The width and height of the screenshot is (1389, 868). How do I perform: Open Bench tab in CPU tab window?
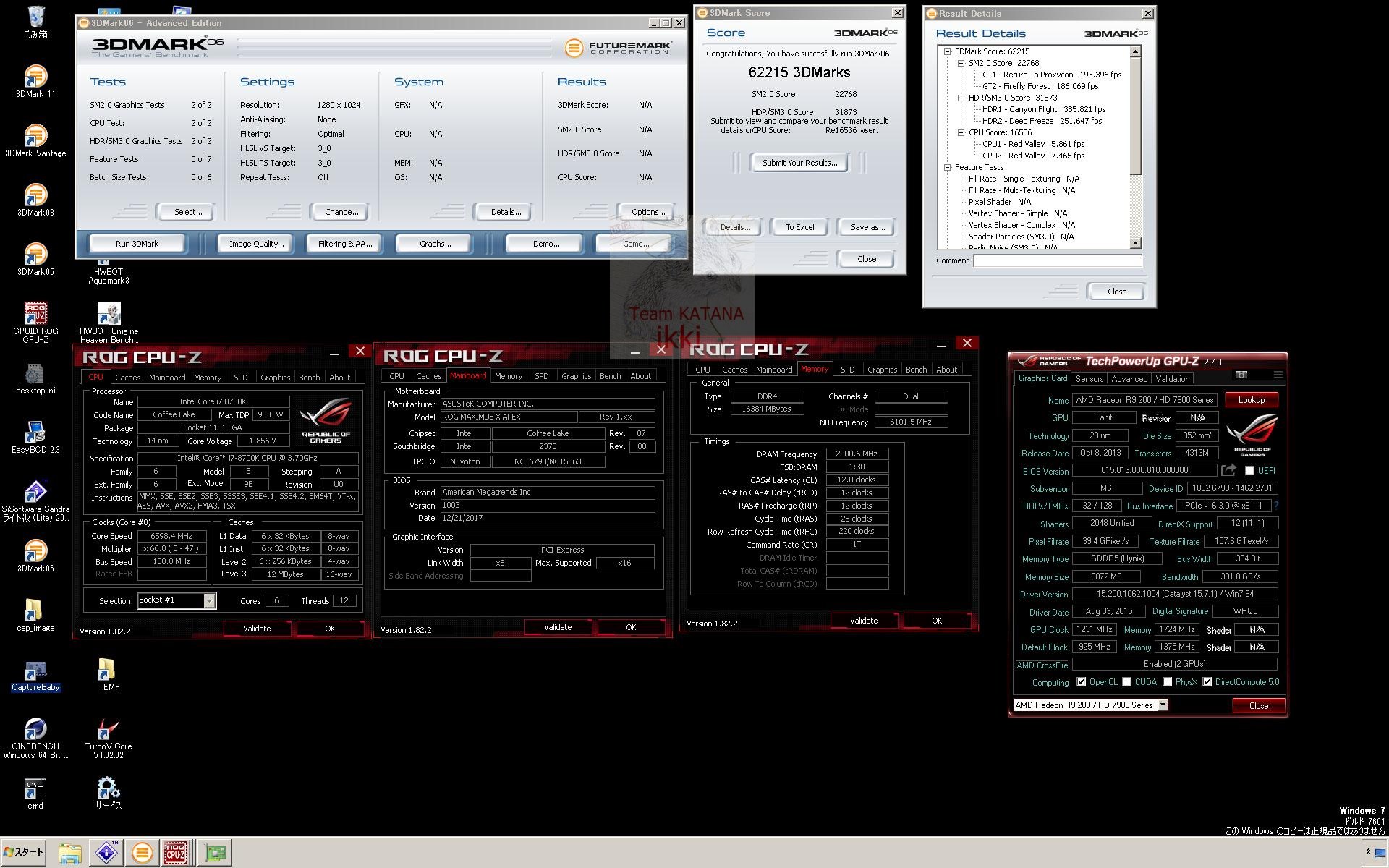tap(309, 378)
